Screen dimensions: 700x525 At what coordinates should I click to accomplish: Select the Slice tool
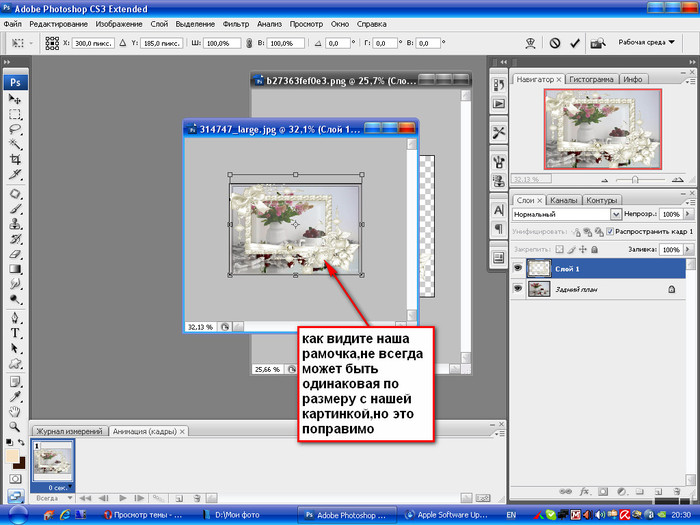[x=15, y=174]
